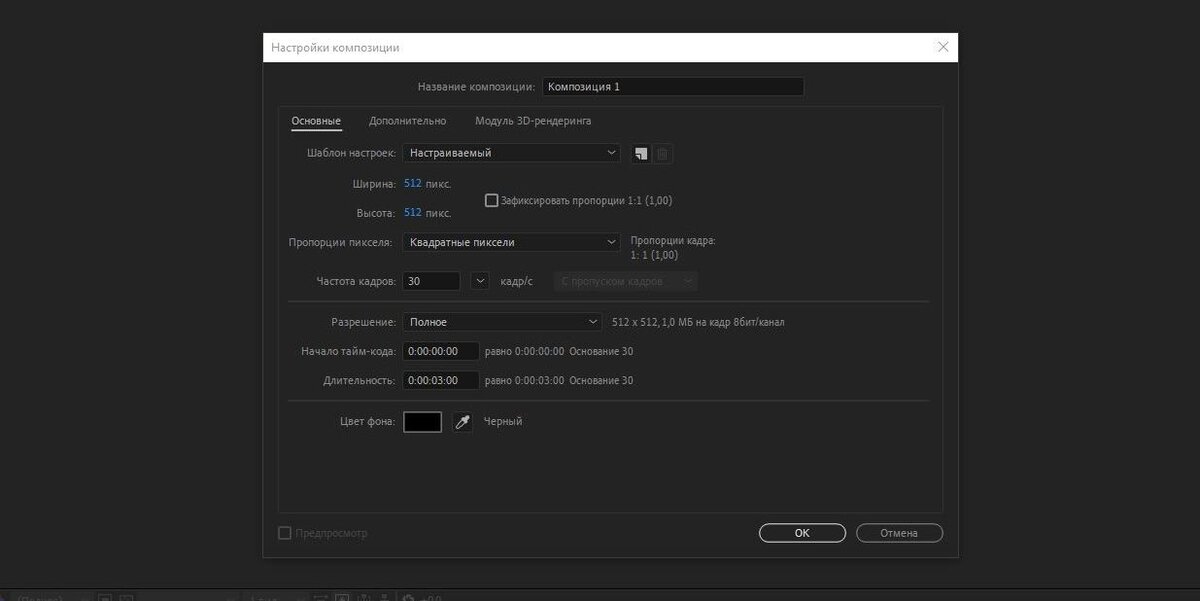1200x601 pixels.
Task: Edit the Название композиции field
Action: pos(673,87)
